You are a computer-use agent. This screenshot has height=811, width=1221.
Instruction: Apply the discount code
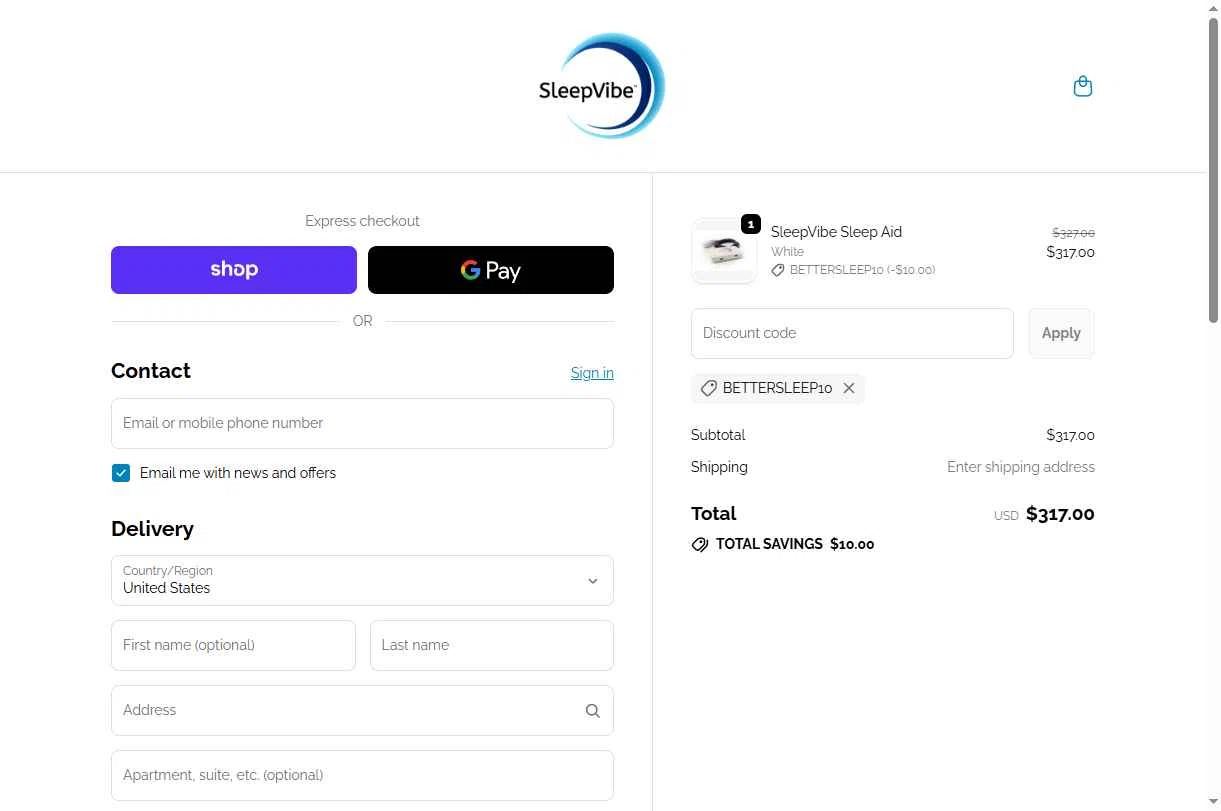pos(1061,333)
